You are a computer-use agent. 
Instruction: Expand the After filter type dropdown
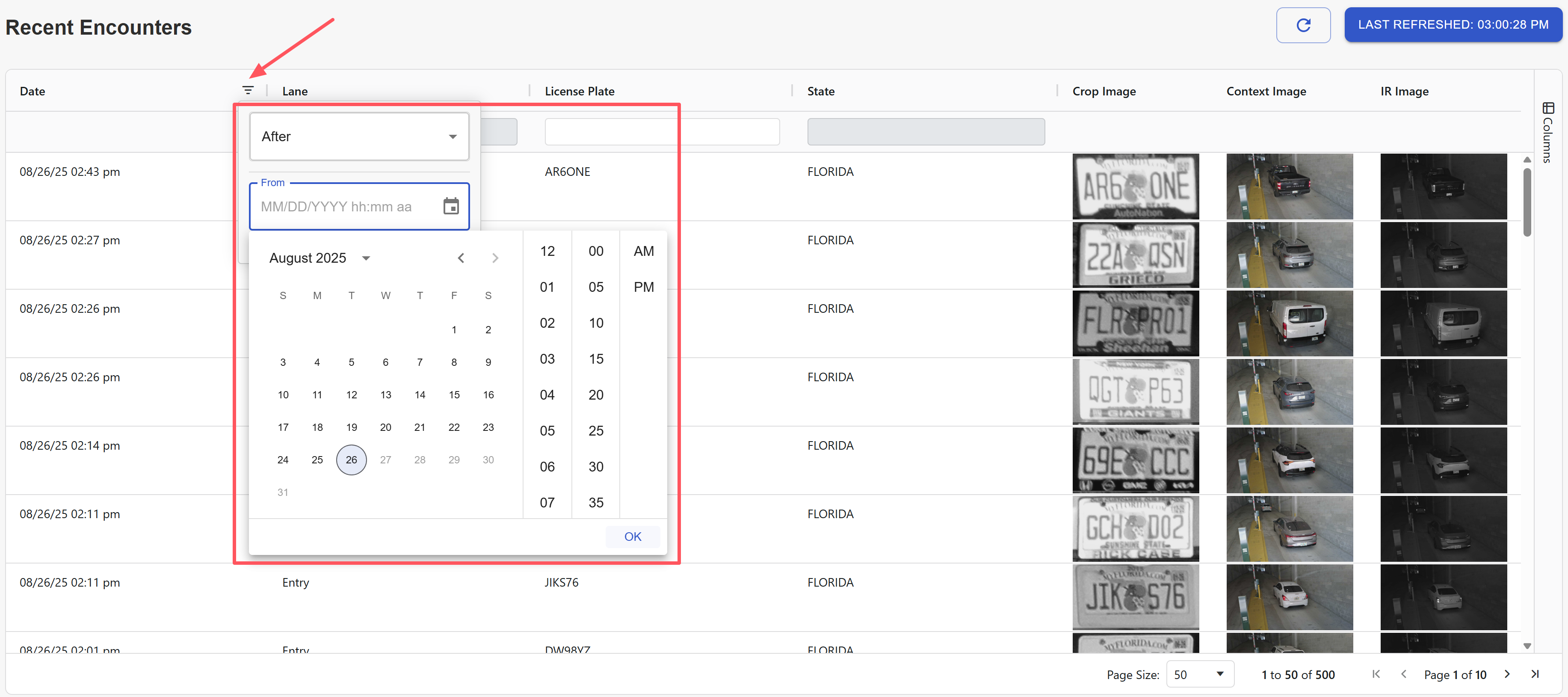point(359,136)
